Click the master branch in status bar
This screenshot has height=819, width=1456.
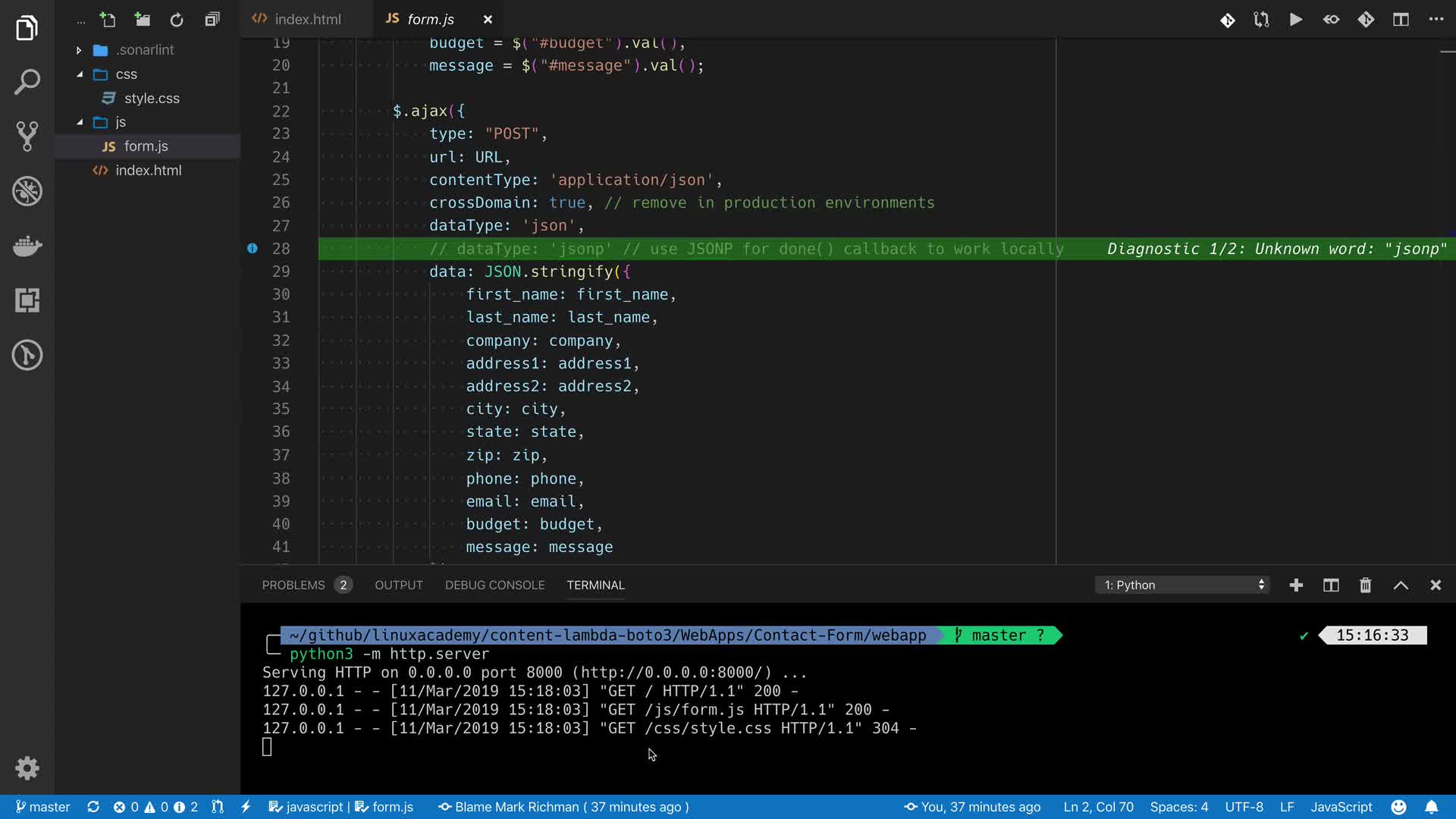43,807
